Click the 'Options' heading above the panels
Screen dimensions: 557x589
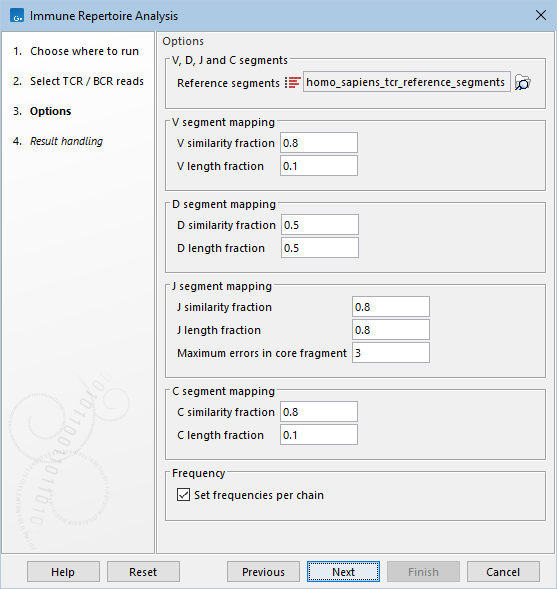(x=183, y=41)
